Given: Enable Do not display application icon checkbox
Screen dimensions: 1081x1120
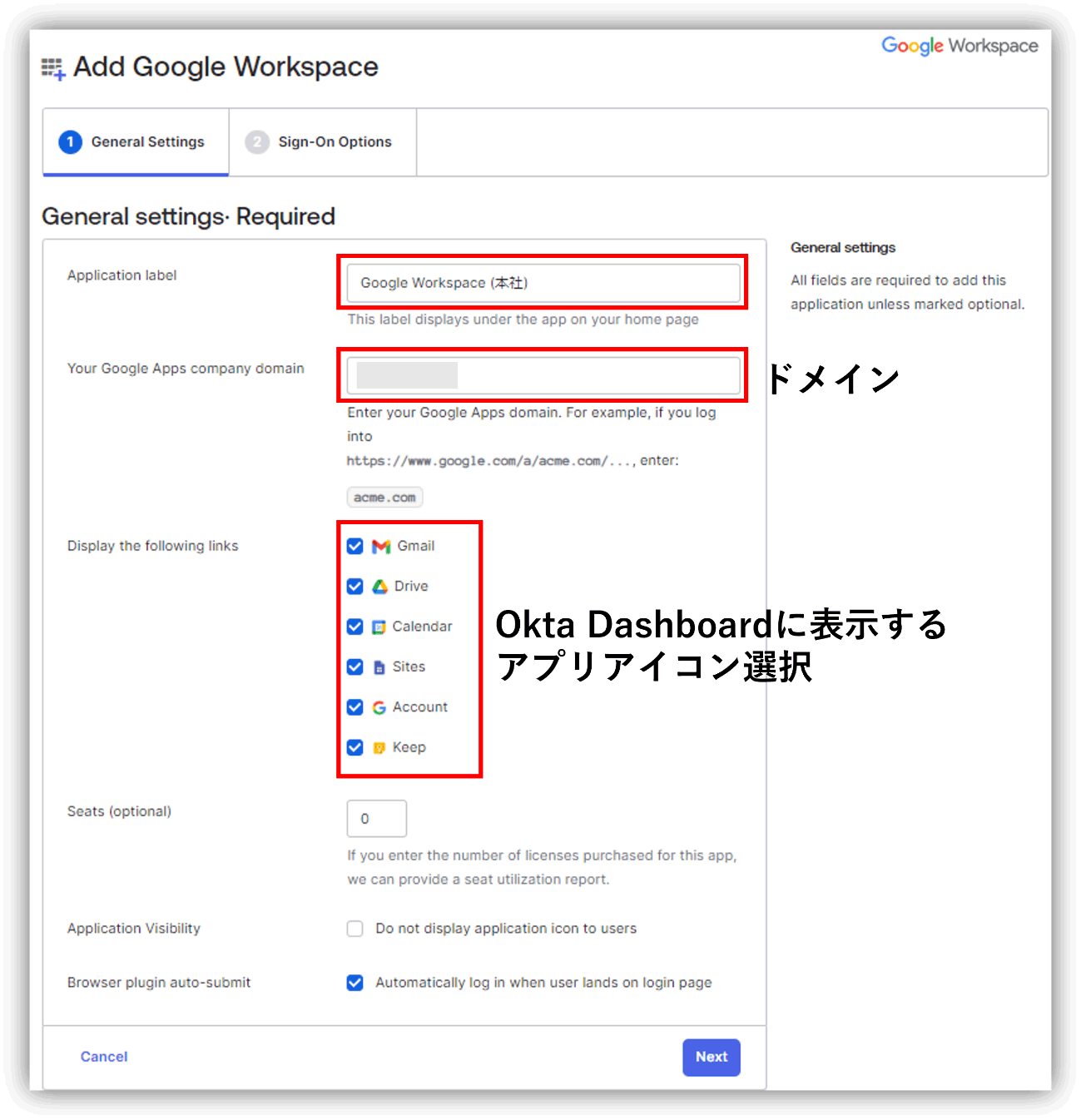Looking at the screenshot, I should point(355,929).
